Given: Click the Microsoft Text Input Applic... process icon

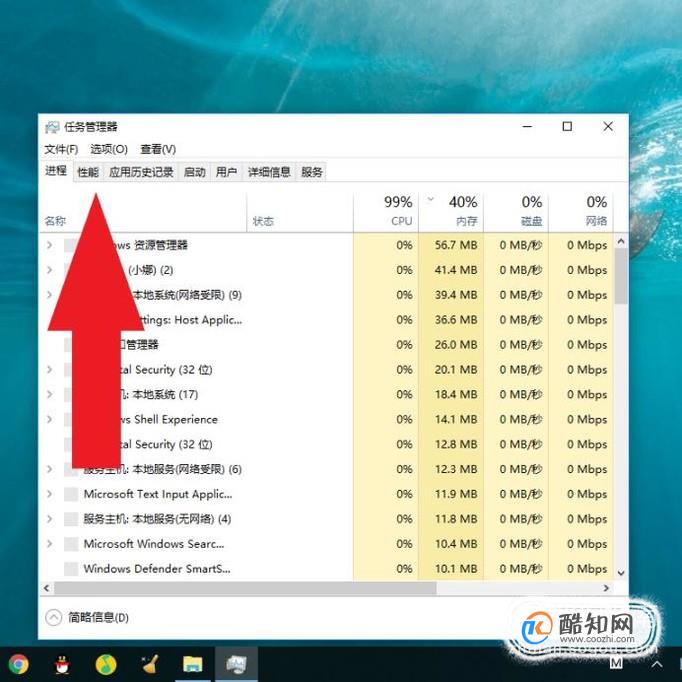Looking at the screenshot, I should pos(71,494).
